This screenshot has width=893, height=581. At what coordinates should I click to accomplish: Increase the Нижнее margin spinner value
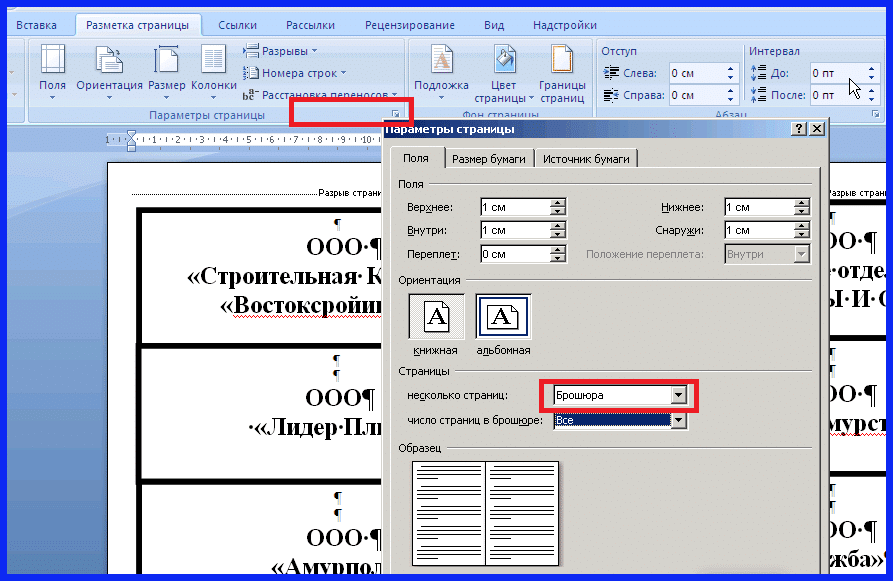(x=801, y=203)
